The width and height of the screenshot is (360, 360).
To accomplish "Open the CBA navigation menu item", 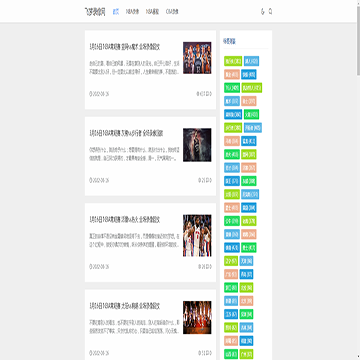I will (172, 12).
